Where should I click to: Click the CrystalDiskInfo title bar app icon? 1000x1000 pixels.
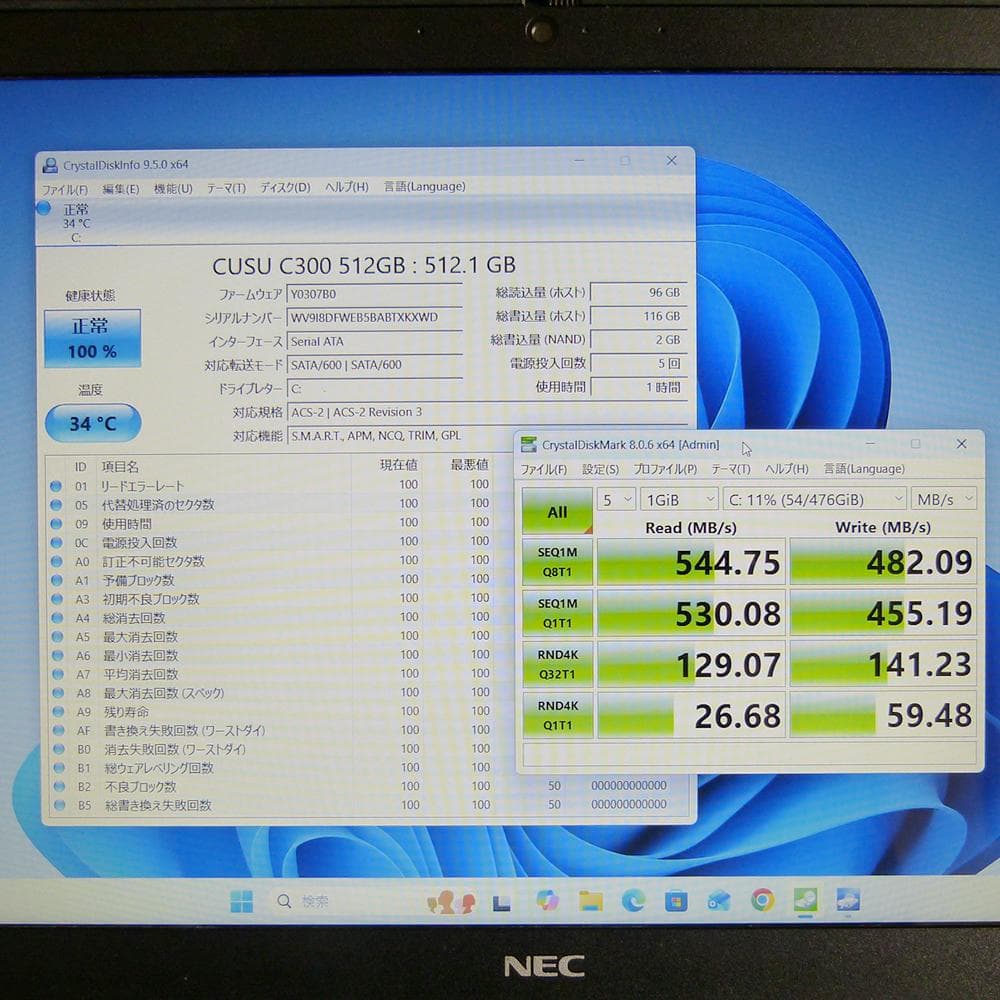(x=49, y=166)
